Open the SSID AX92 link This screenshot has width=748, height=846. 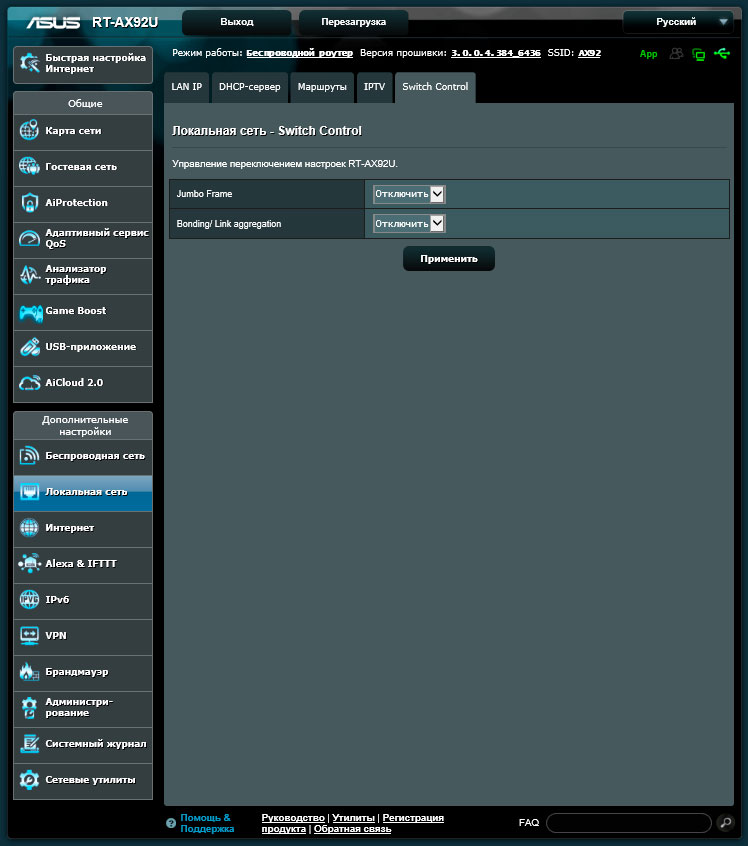click(x=589, y=53)
